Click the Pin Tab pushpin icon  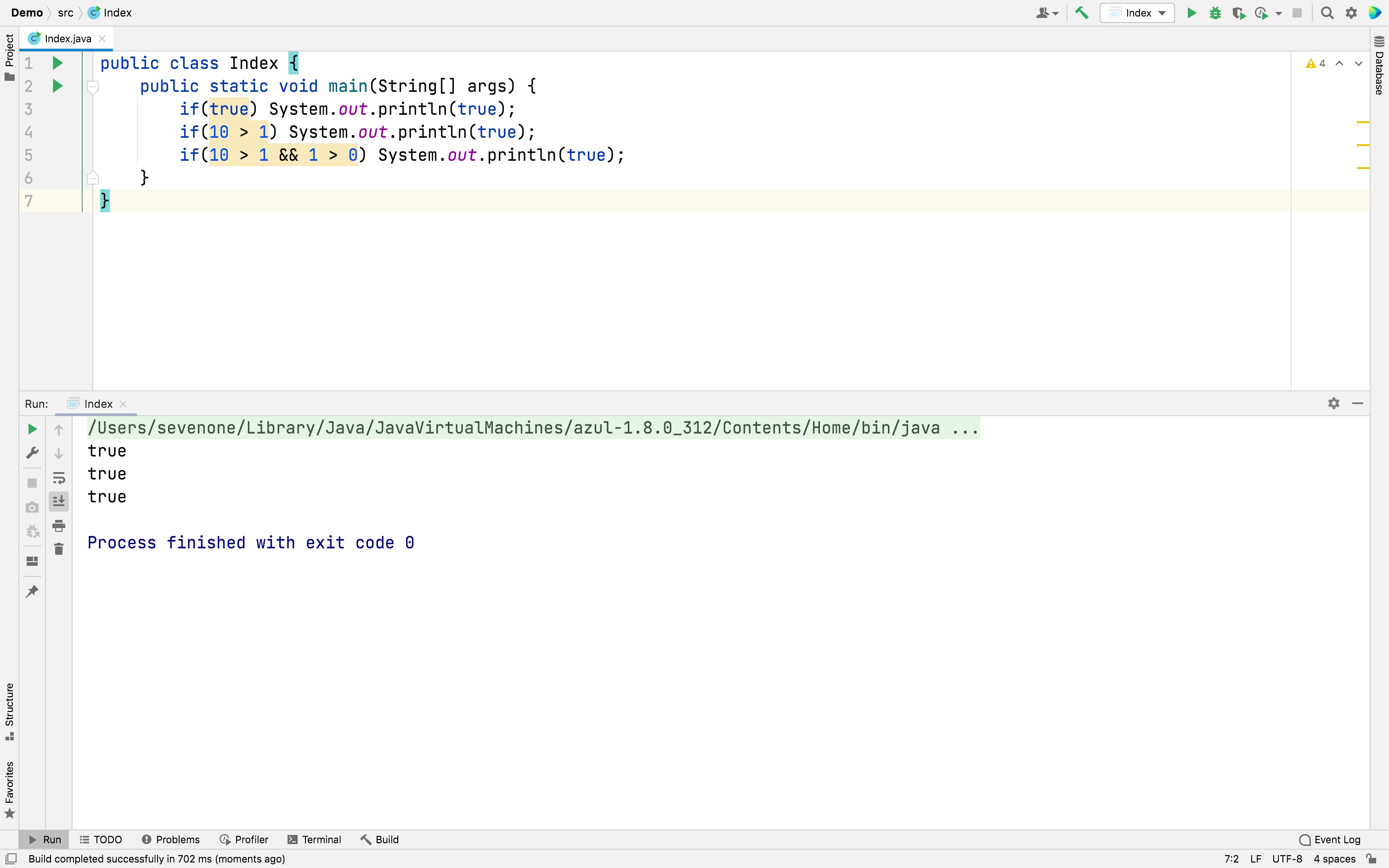tap(32, 591)
